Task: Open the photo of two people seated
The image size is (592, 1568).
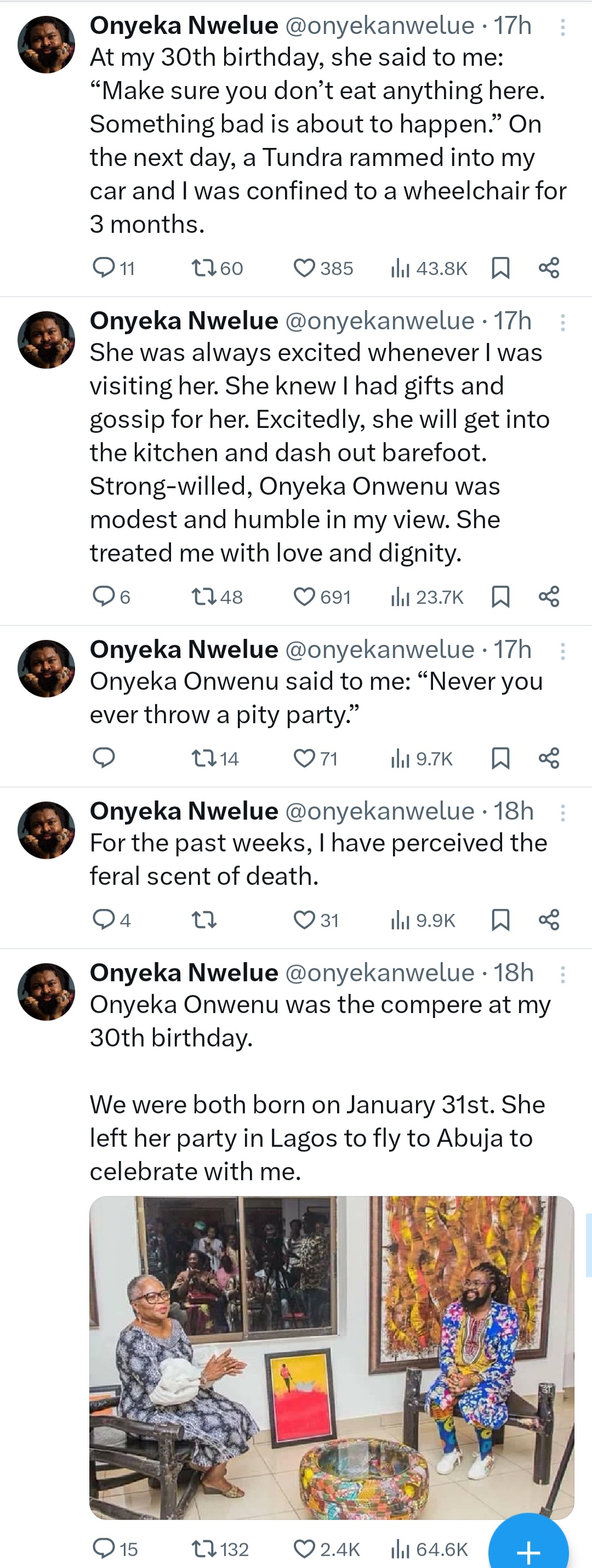Action: (331, 1357)
